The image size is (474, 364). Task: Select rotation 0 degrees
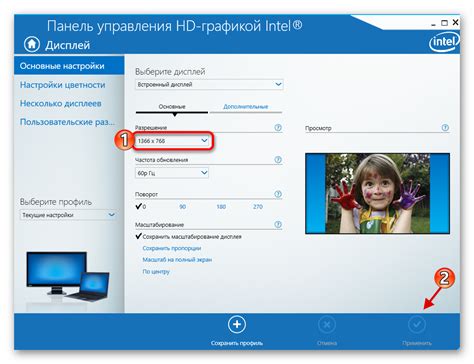pos(141,207)
